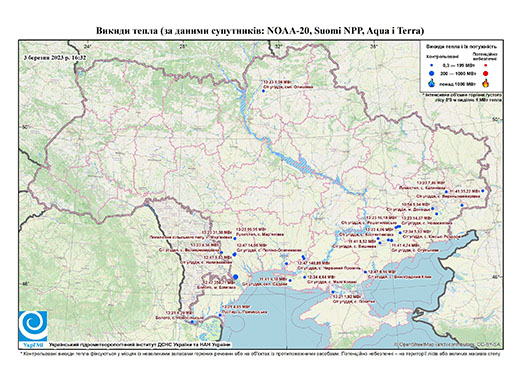This screenshot has width=520, height=368.
Task: Click the small red dot in the legend
Action: 485,66
